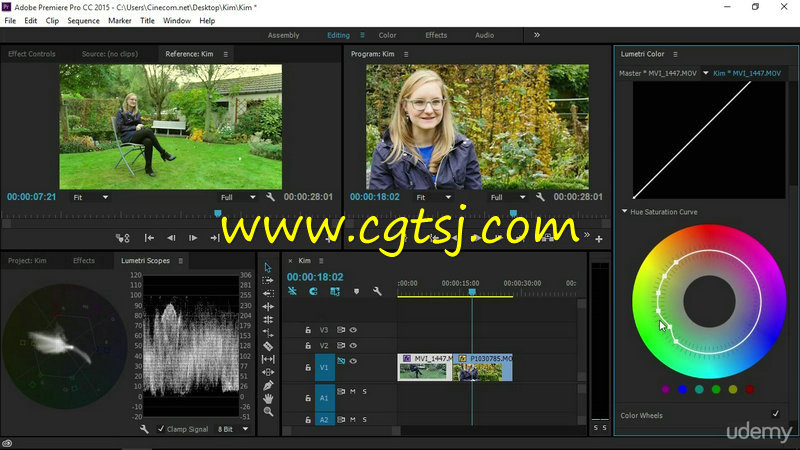Select the blue hue color dot
Viewport: 800px width, 450px height.
tap(682, 389)
